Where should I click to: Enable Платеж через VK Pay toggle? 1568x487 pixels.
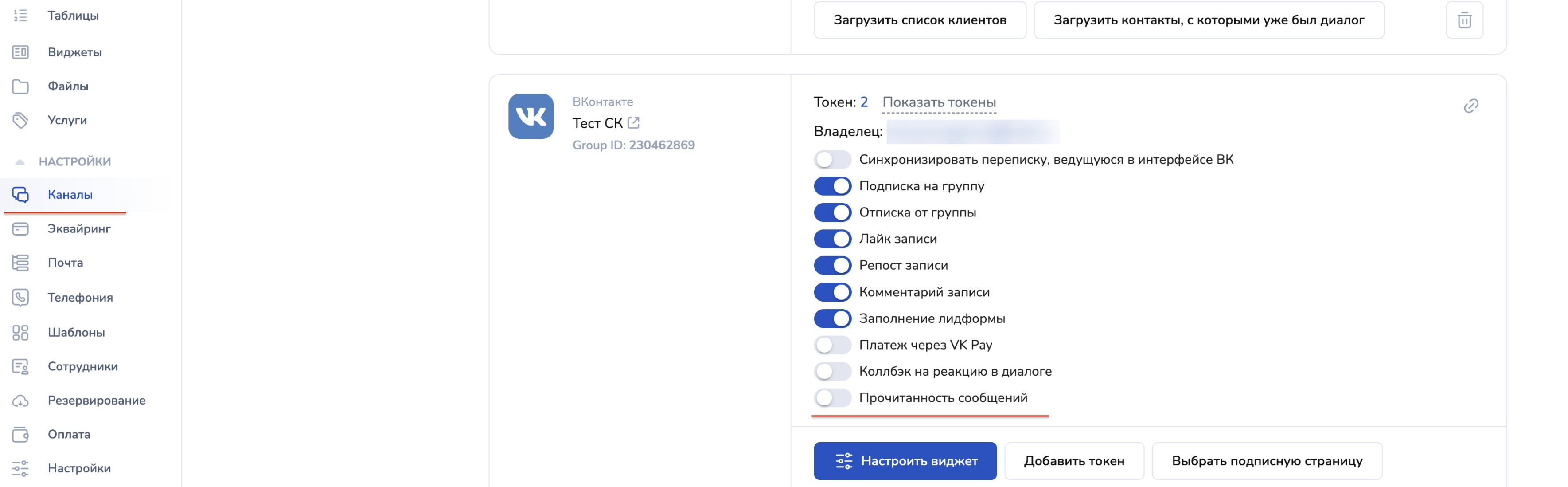[832, 345]
